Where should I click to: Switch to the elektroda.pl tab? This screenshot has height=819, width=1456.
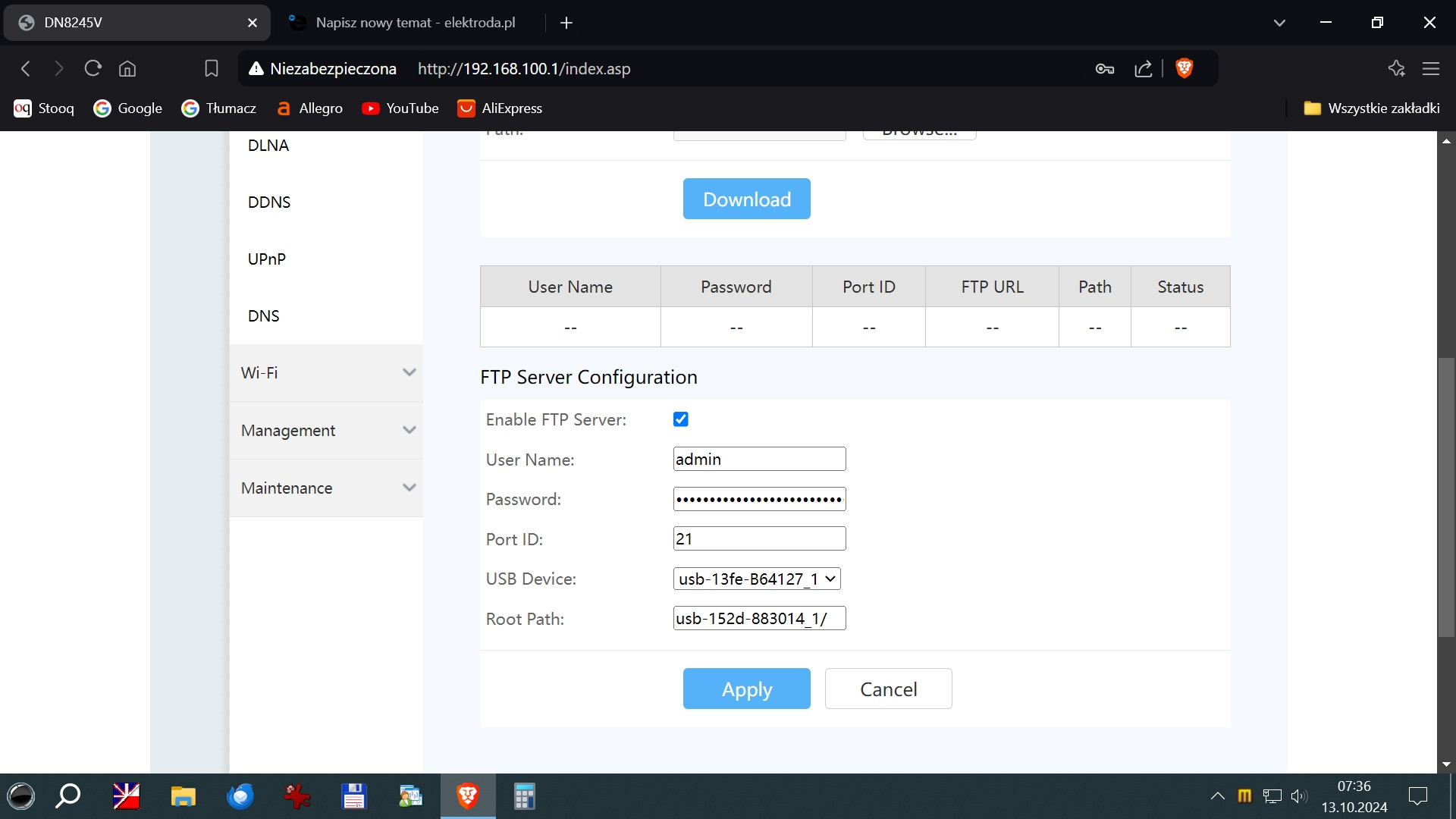416,22
